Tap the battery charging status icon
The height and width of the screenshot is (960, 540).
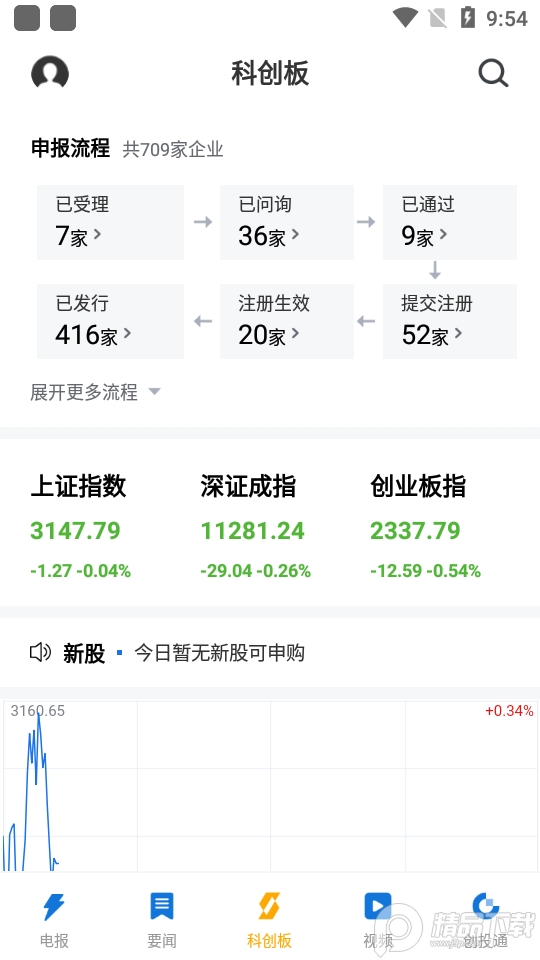coord(468,18)
